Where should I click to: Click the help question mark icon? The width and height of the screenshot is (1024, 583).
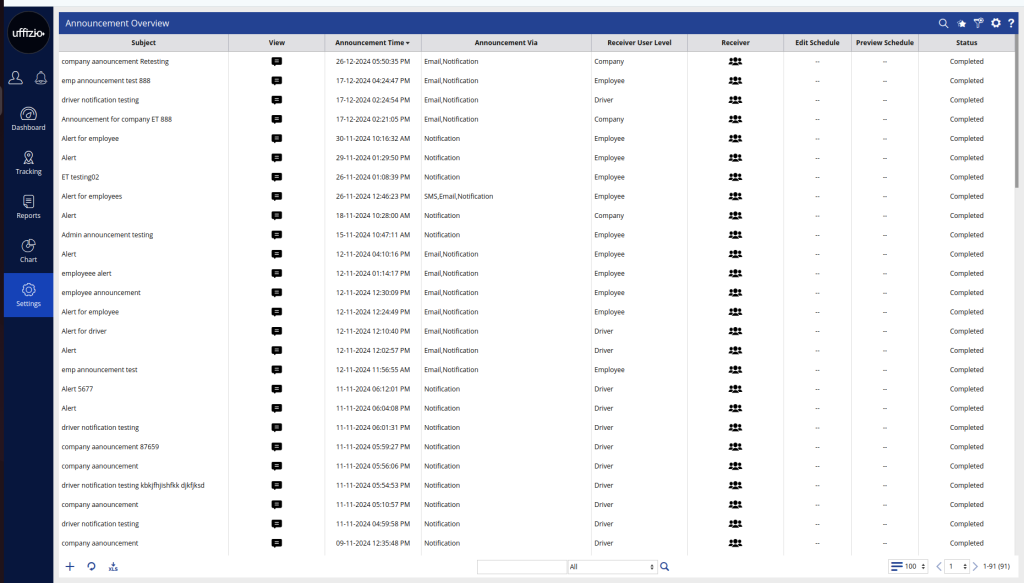[x=1011, y=23]
